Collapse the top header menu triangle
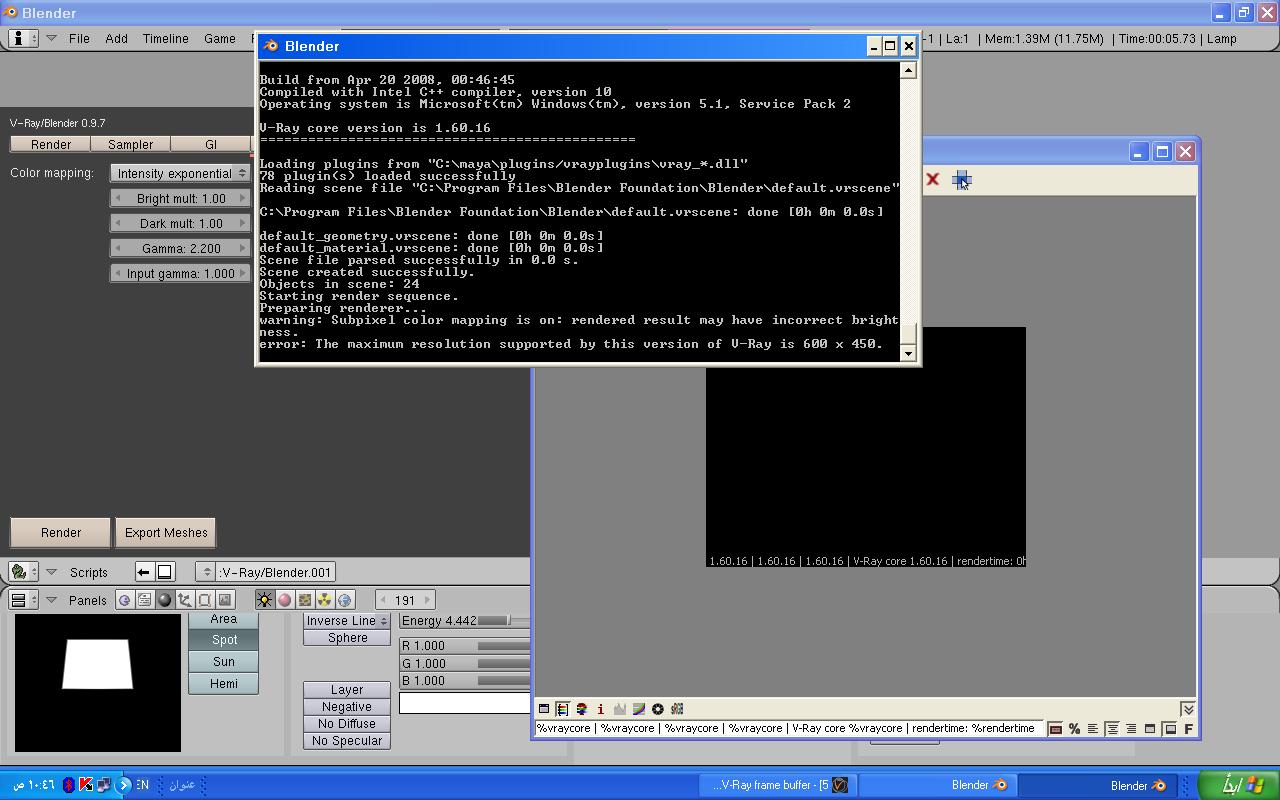The height and width of the screenshot is (800, 1280). pyautogui.click(x=51, y=38)
